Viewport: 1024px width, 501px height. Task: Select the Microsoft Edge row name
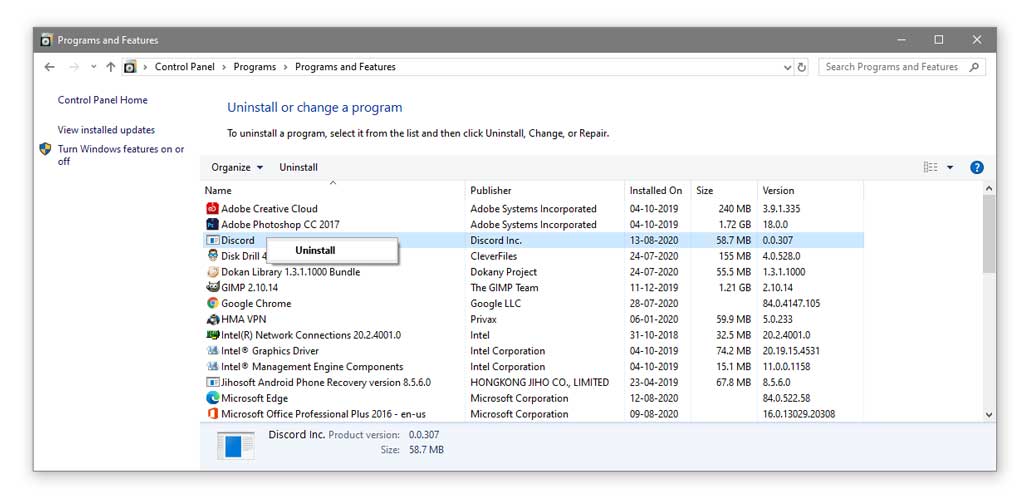254,398
